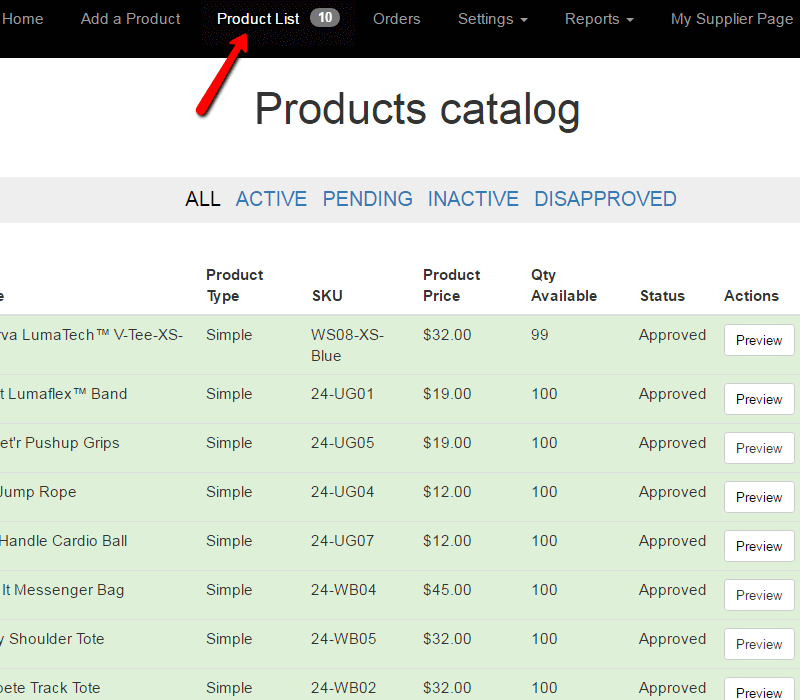This screenshot has width=800, height=700.
Task: Preview the WS08-XS-Blue V-Tee product
Action: point(759,340)
